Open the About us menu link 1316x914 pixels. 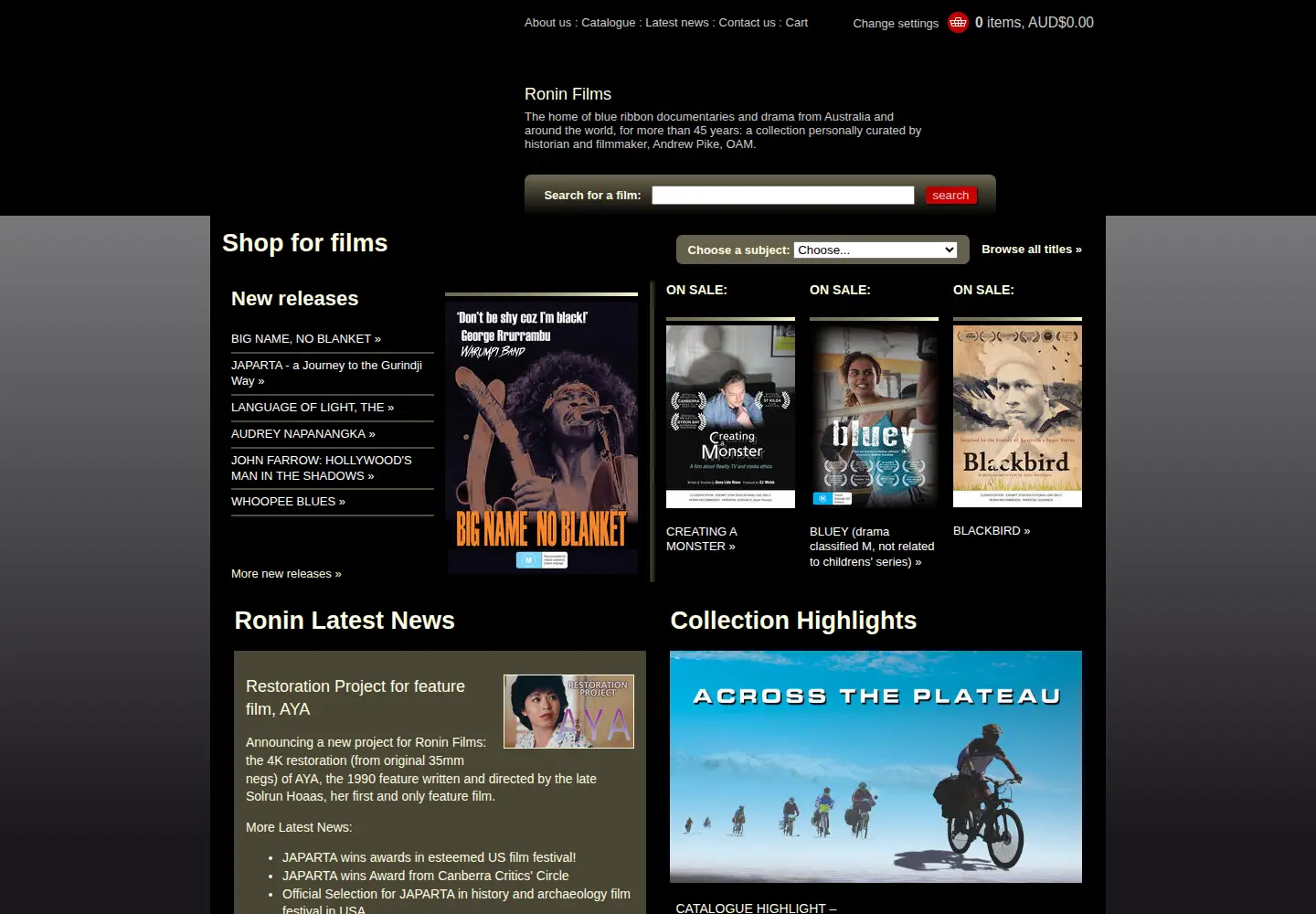pos(547,23)
